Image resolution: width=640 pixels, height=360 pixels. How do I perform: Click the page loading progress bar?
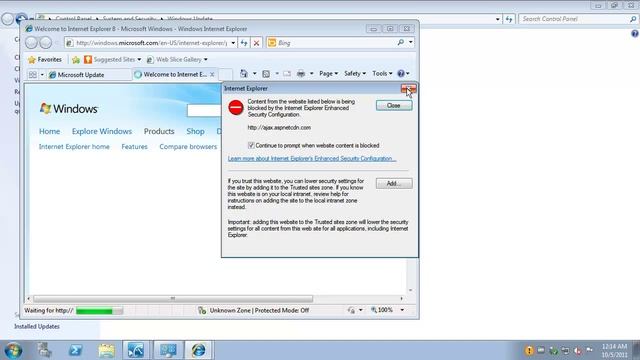99,311
